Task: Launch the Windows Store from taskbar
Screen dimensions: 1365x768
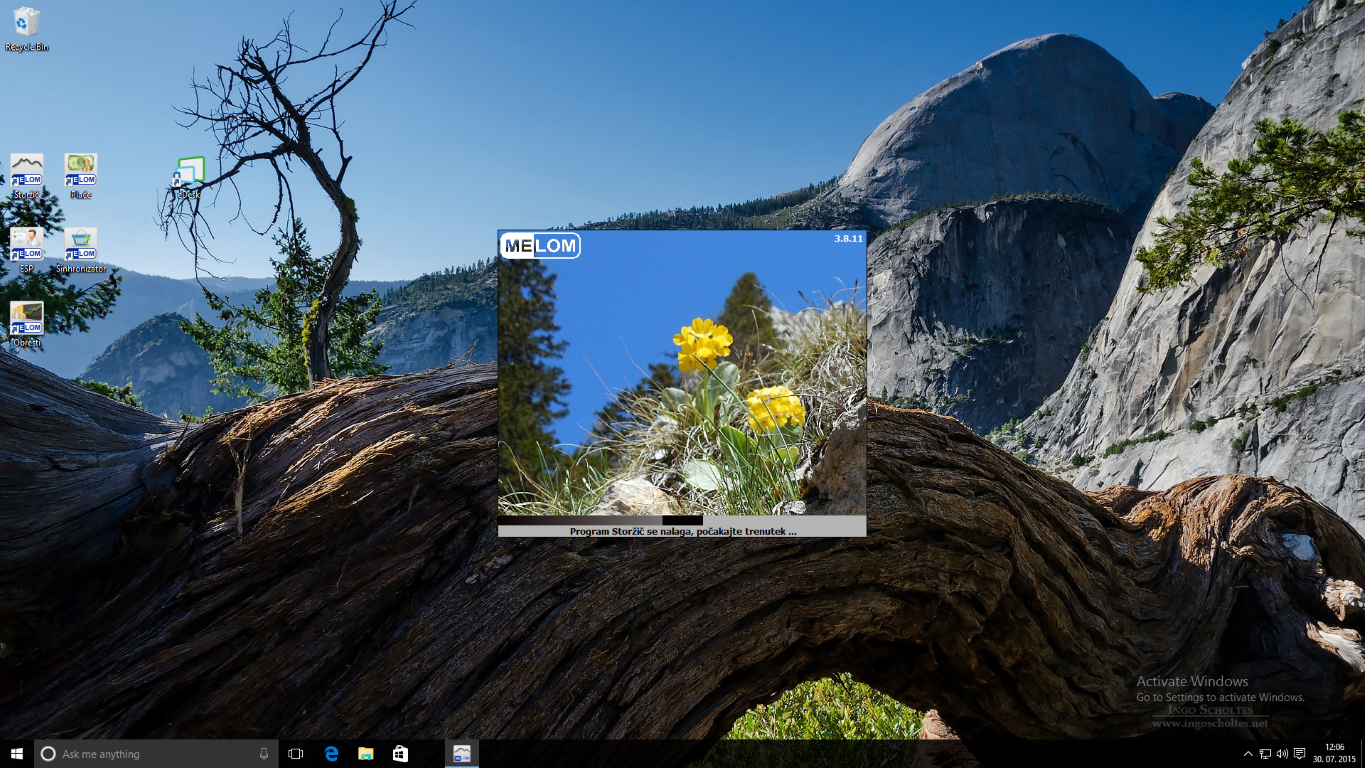Action: (x=400, y=754)
